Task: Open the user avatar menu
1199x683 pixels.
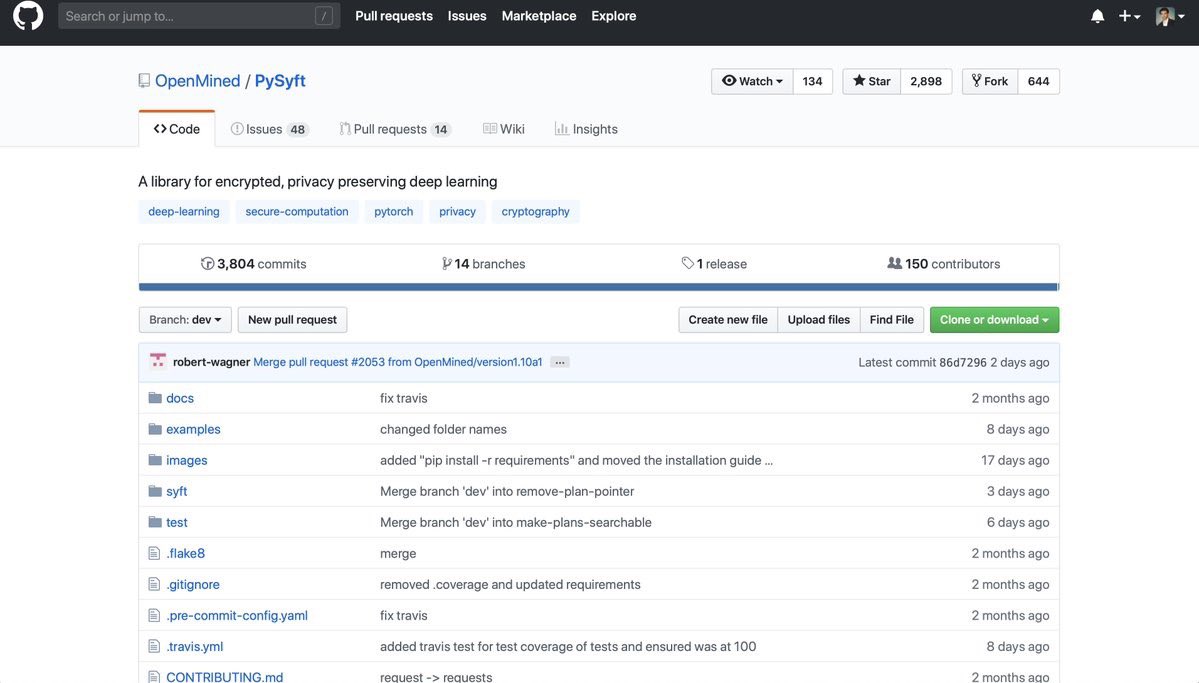Action: [x=1169, y=16]
